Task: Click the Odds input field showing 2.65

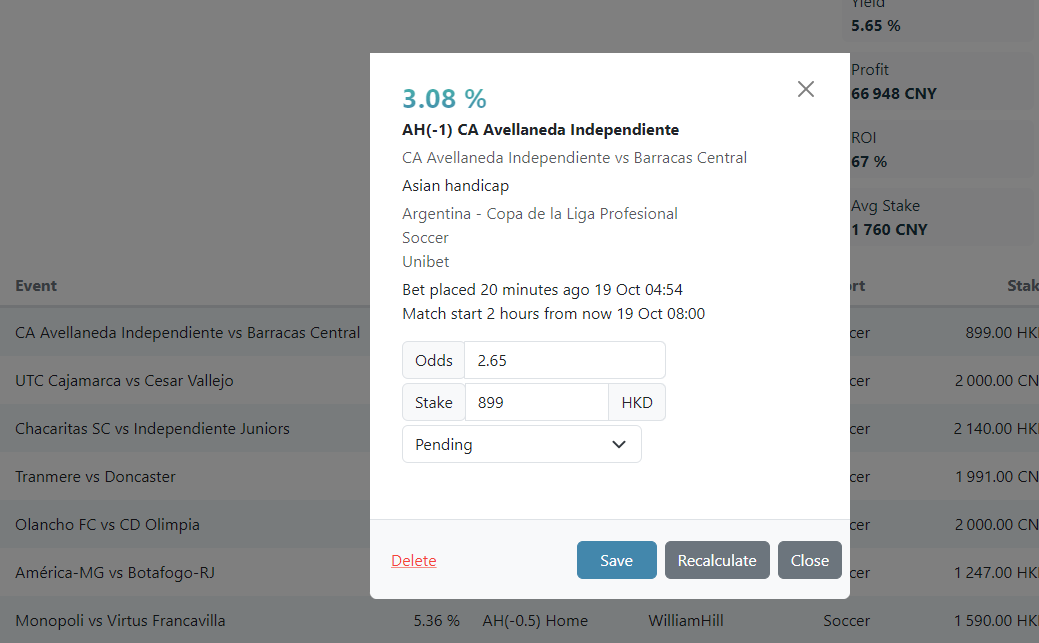Action: pos(565,360)
